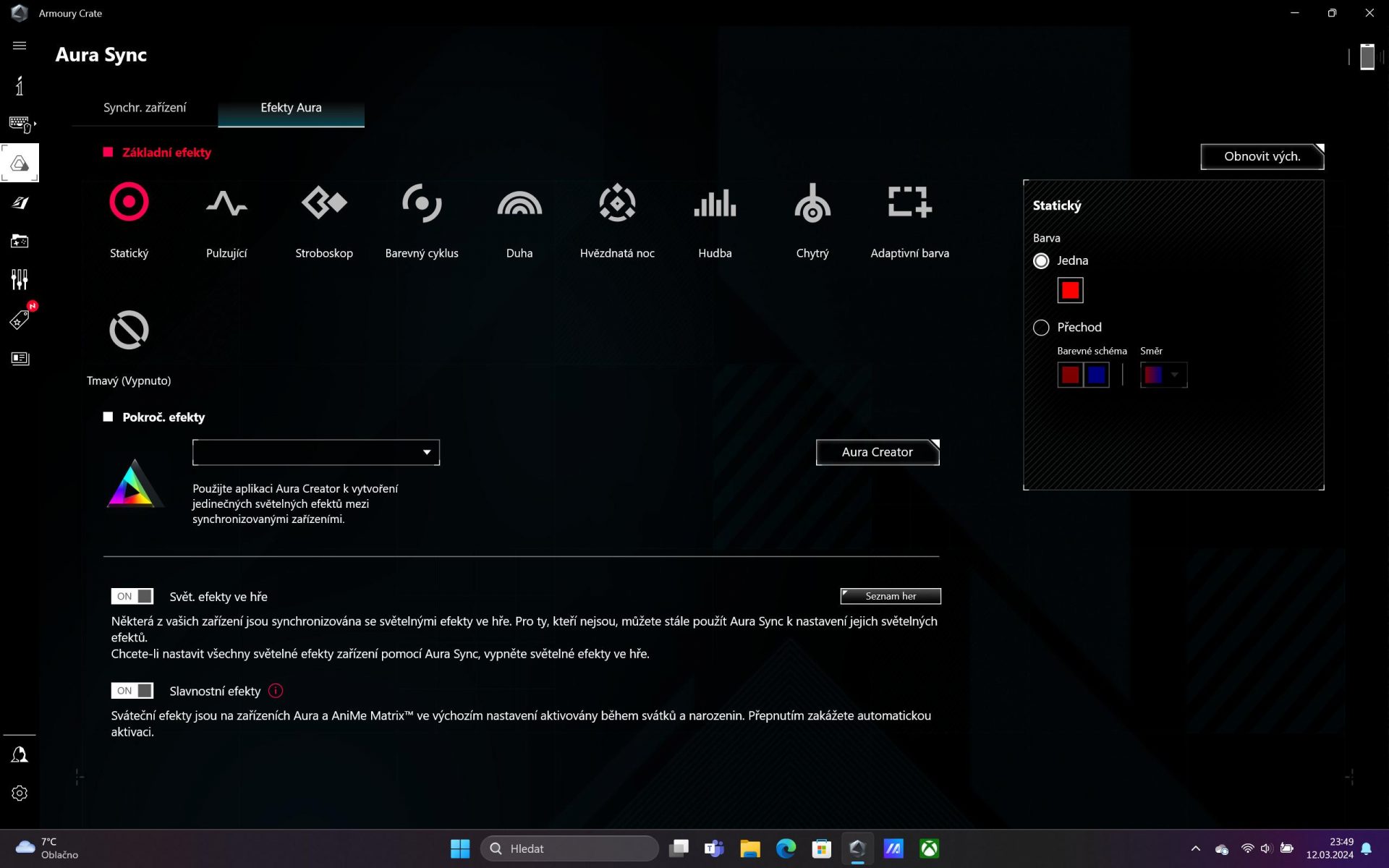This screenshot has width=1389, height=868.
Task: Open Task View from the taskbar
Action: point(679,848)
